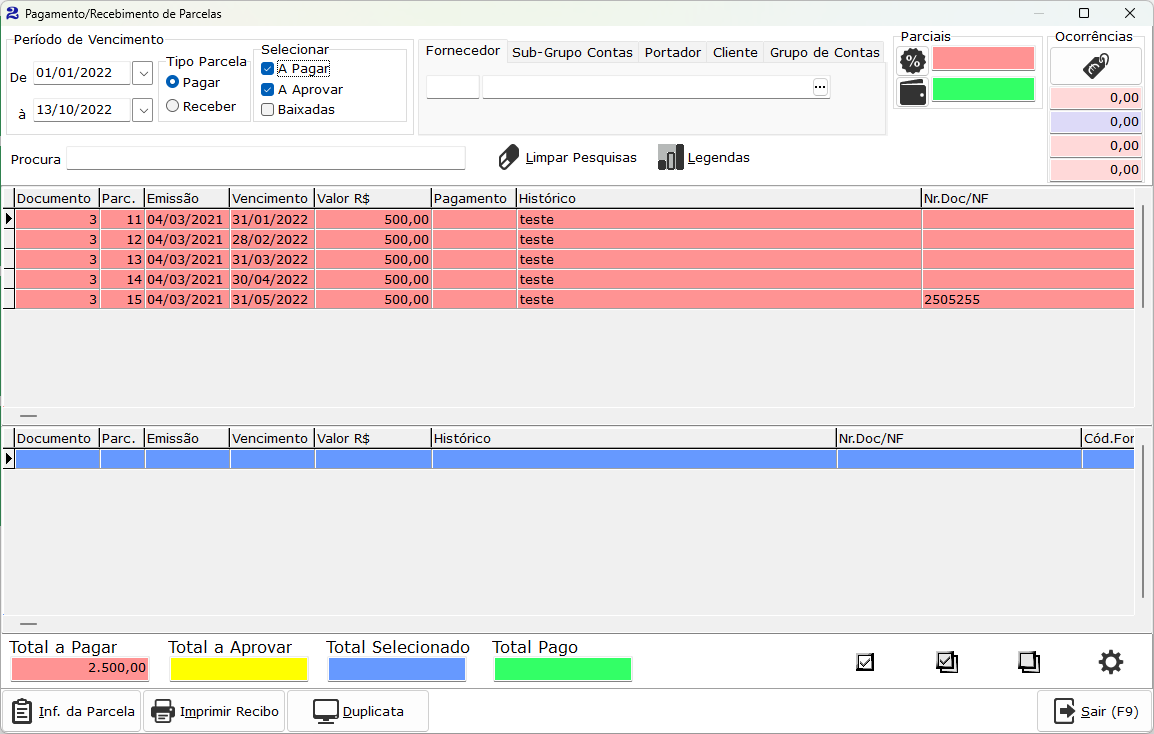Select row with parcela 13
1154x734 pixels.
pos(574,259)
